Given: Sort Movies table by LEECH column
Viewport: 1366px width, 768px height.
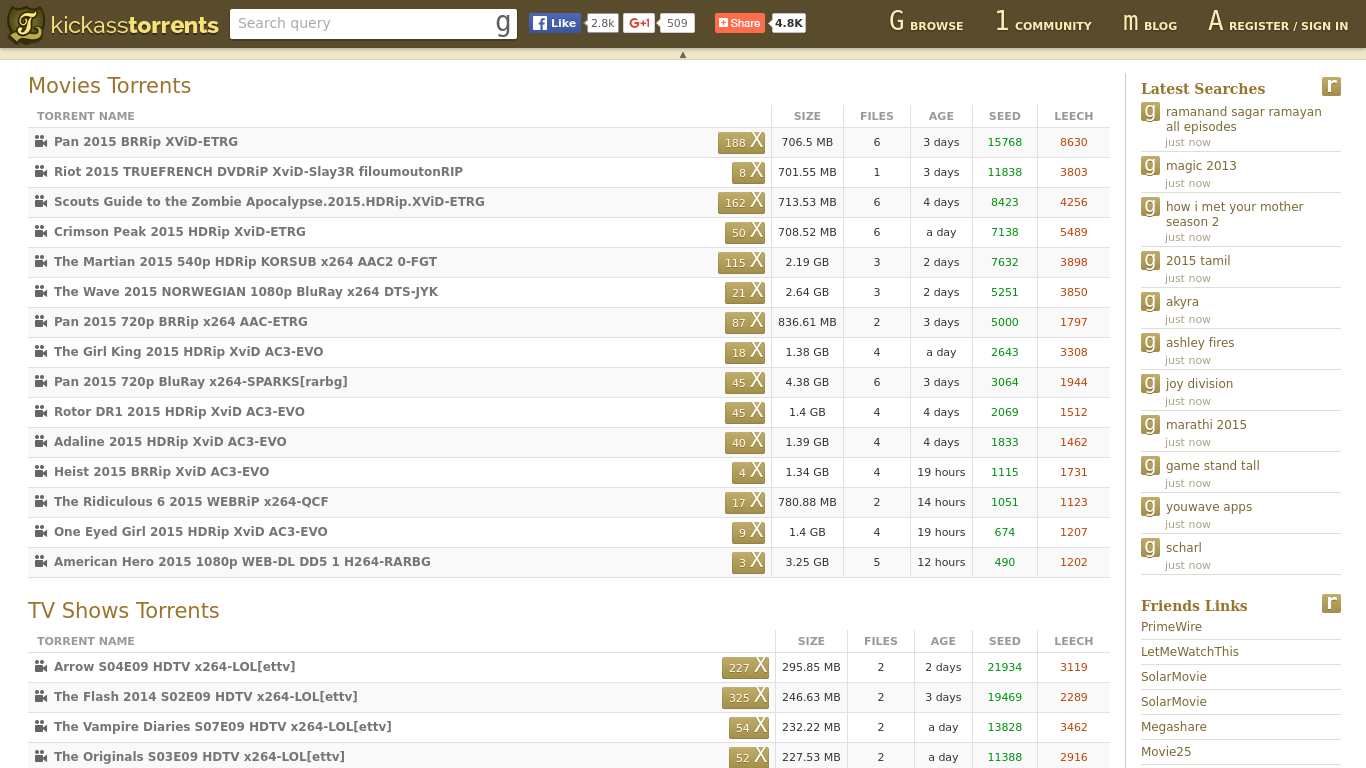Looking at the screenshot, I should coord(1074,116).
